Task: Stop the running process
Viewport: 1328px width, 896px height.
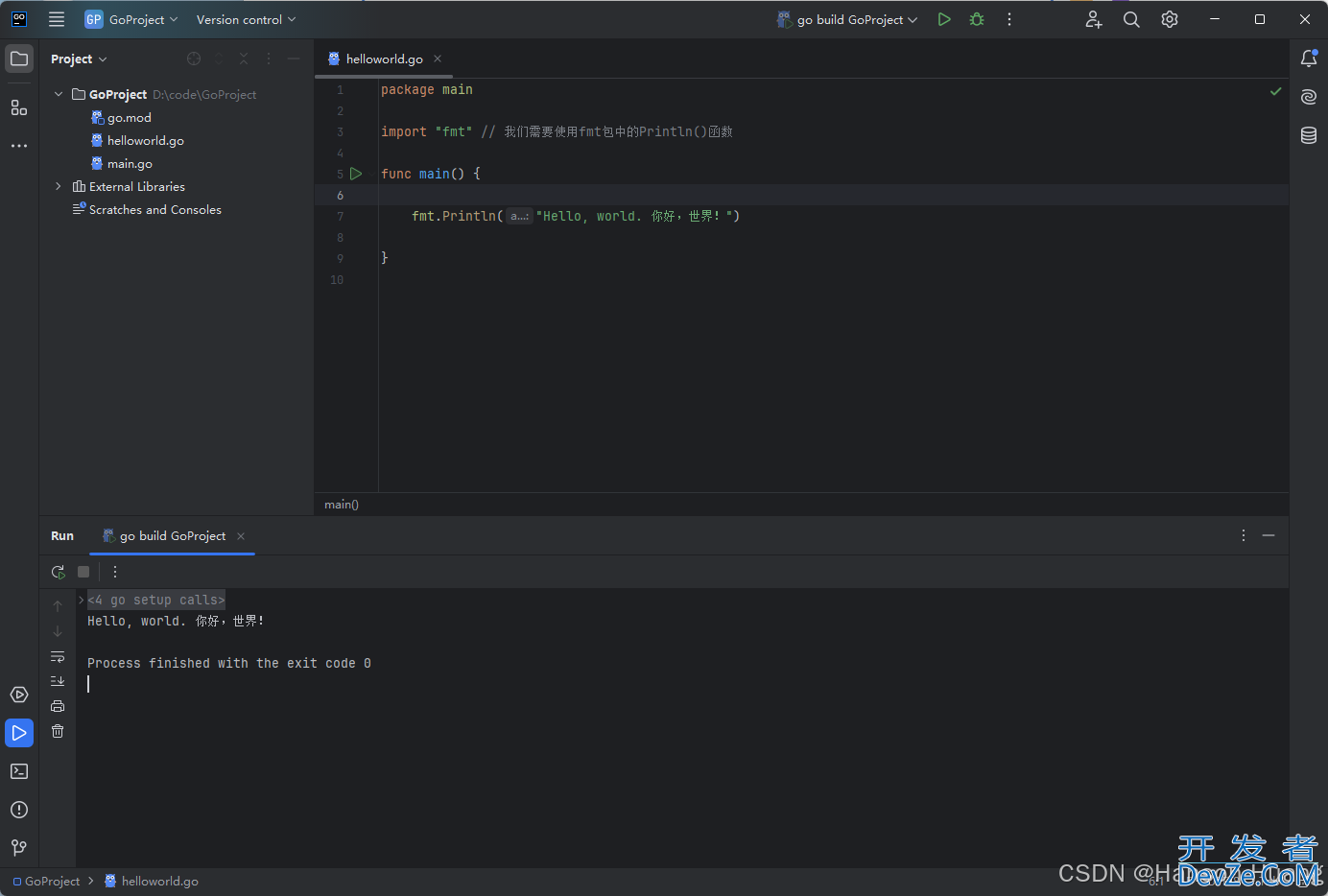Action: (x=83, y=572)
